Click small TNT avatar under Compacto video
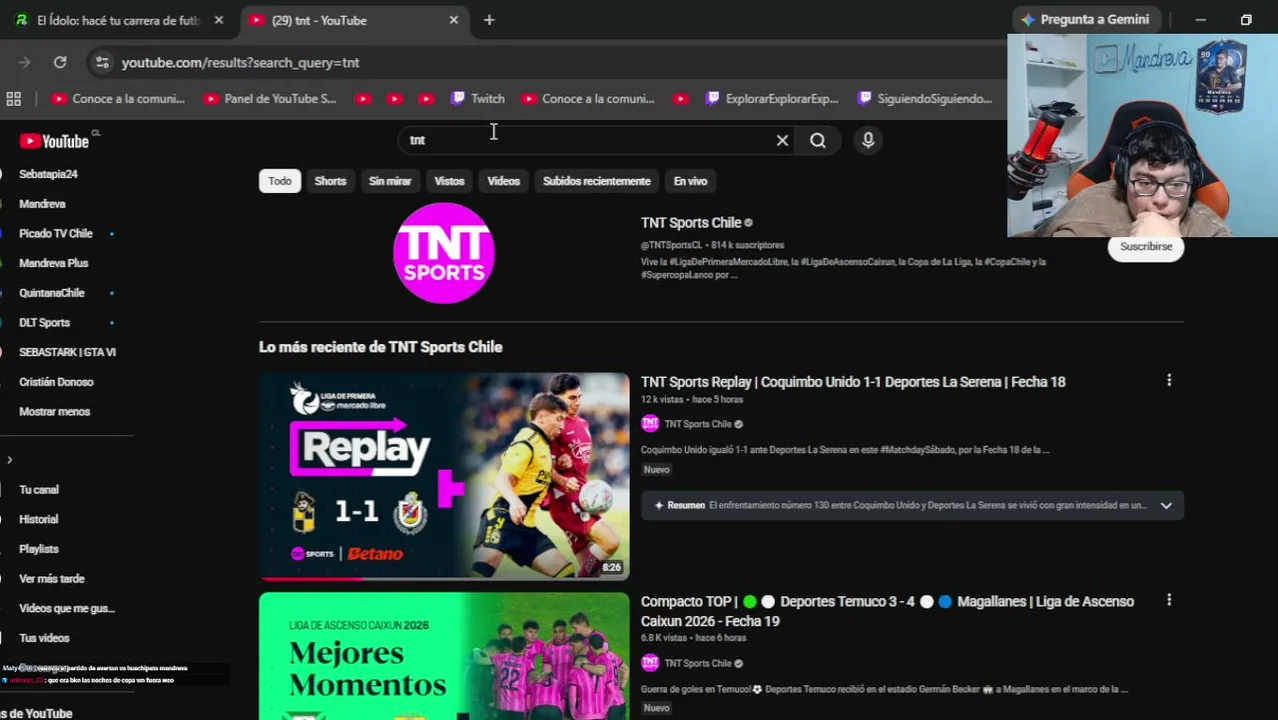This screenshot has height=720, width=1278. click(650, 663)
